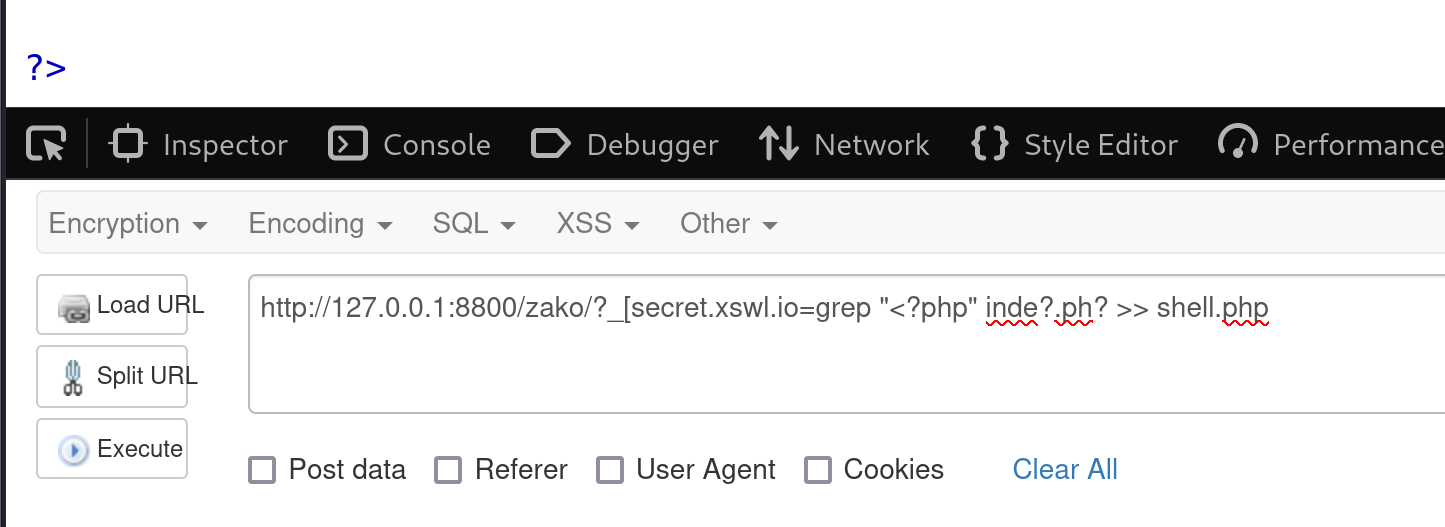
Task: Click the Network arrows icon
Action: [x=778, y=144]
